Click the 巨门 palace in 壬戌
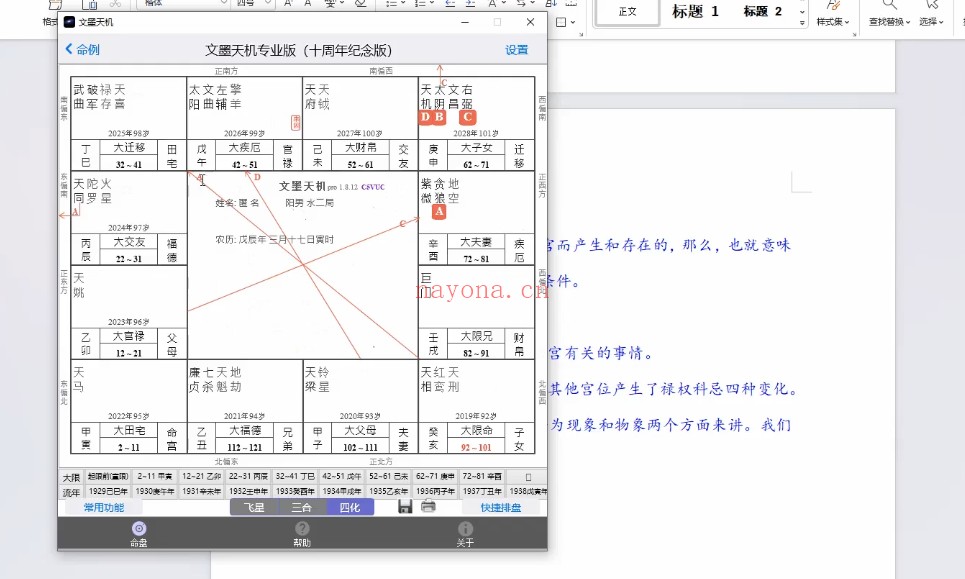 click(x=476, y=312)
